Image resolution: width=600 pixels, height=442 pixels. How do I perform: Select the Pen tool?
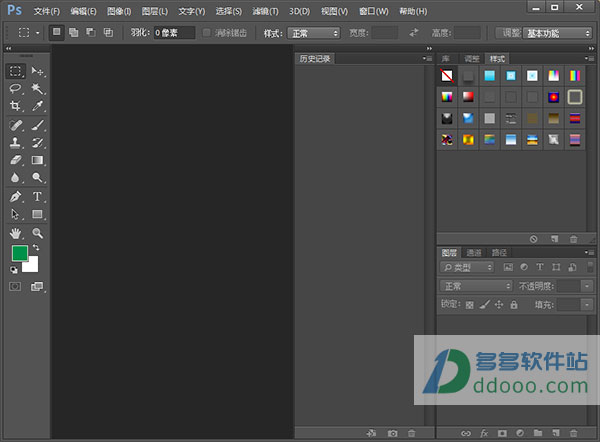[x=15, y=197]
